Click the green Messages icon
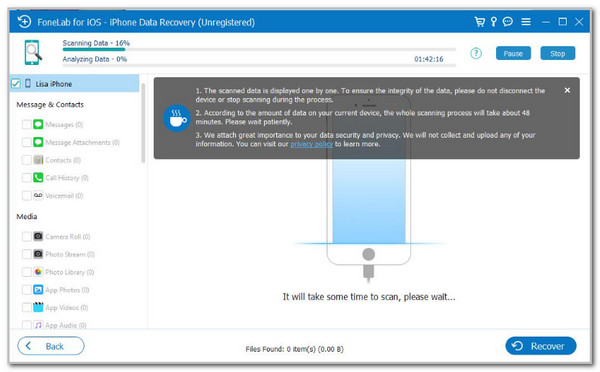 pyautogui.click(x=38, y=124)
